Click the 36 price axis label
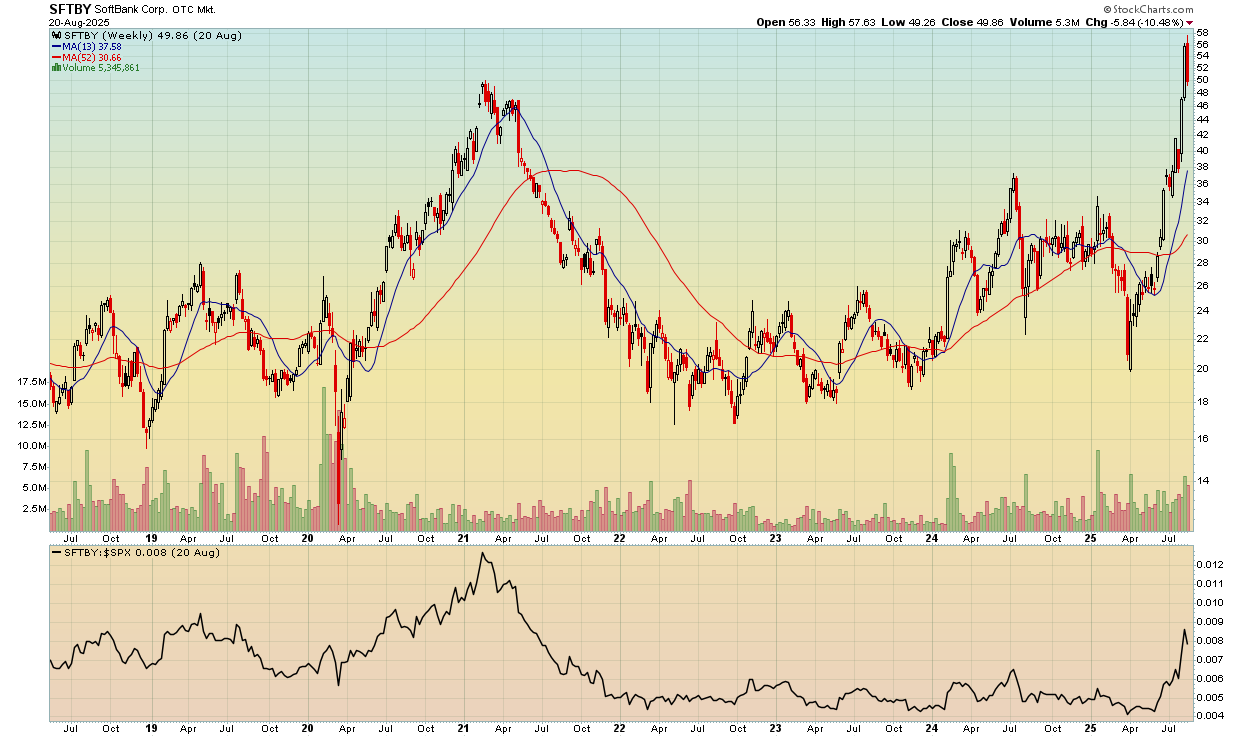This screenshot has height=737, width=1240. (x=1202, y=184)
